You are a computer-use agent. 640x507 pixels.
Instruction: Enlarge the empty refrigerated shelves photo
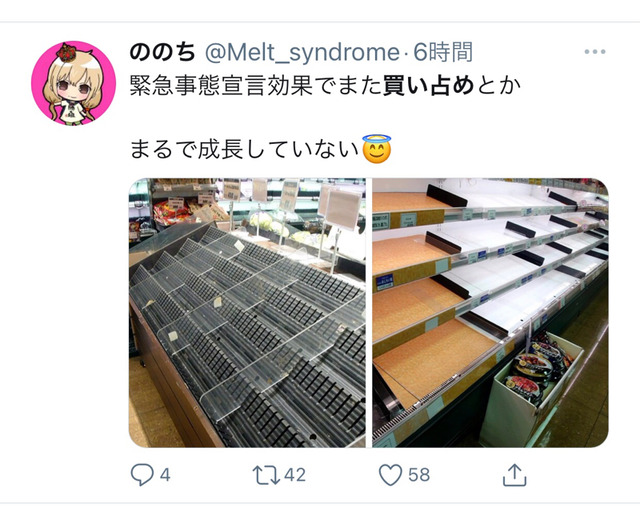point(490,313)
